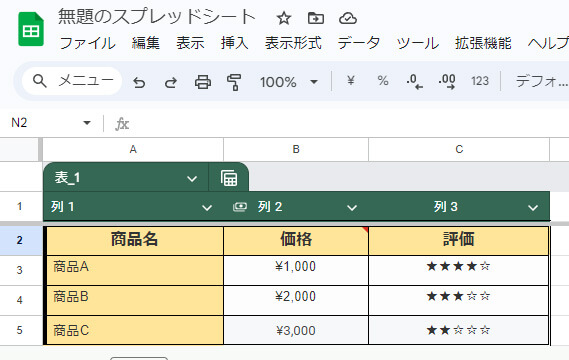The width and height of the screenshot is (569, 360).
Task: Select the two-star rating cell
Action: 459,330
